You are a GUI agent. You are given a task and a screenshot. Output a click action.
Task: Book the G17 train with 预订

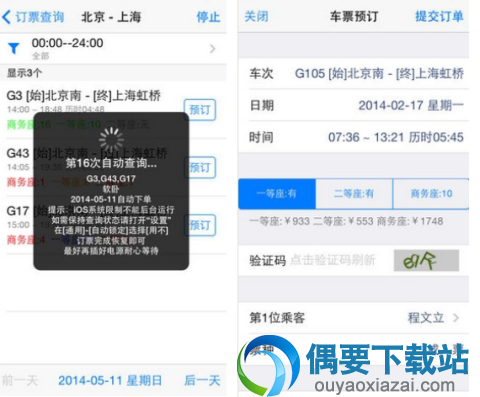pos(200,225)
